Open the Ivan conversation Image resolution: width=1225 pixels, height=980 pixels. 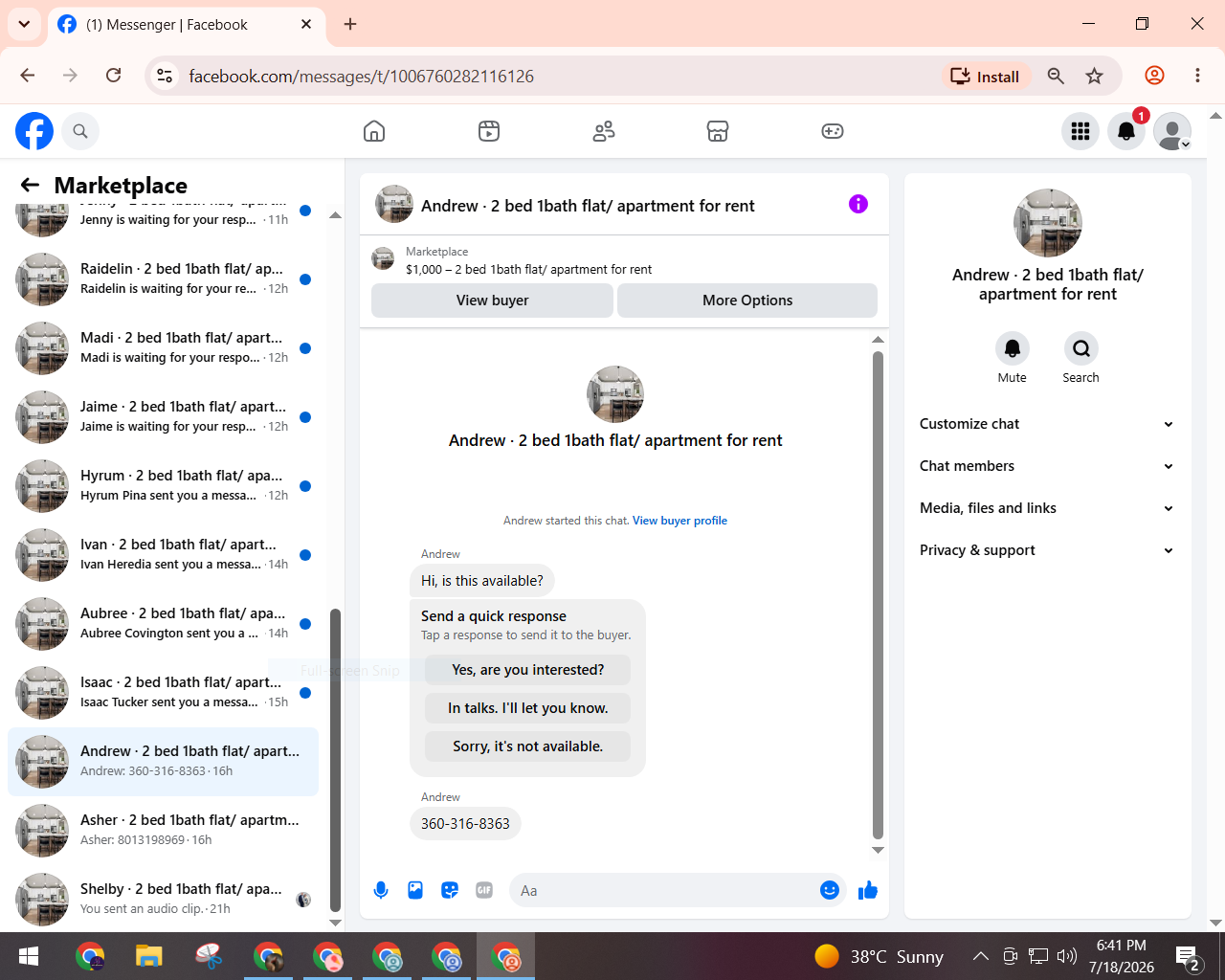point(163,554)
